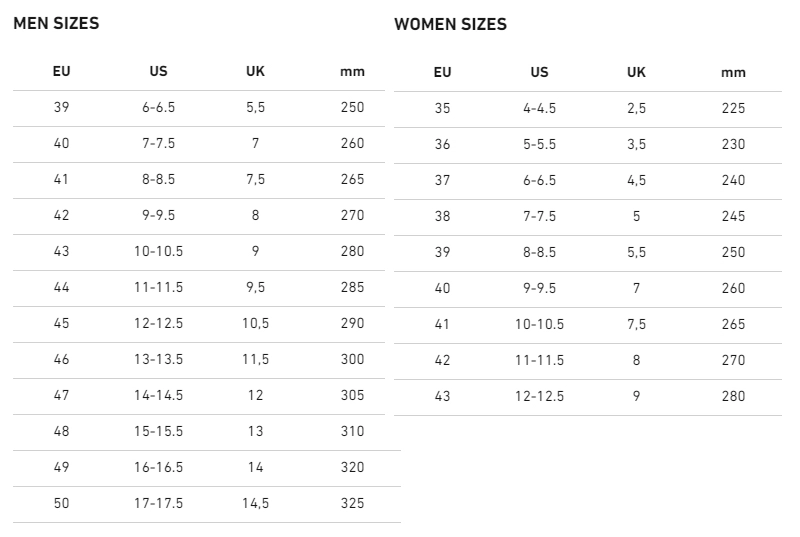The width and height of the screenshot is (800, 537).
Task: Click the mm column header in women's table
Action: (x=733, y=72)
